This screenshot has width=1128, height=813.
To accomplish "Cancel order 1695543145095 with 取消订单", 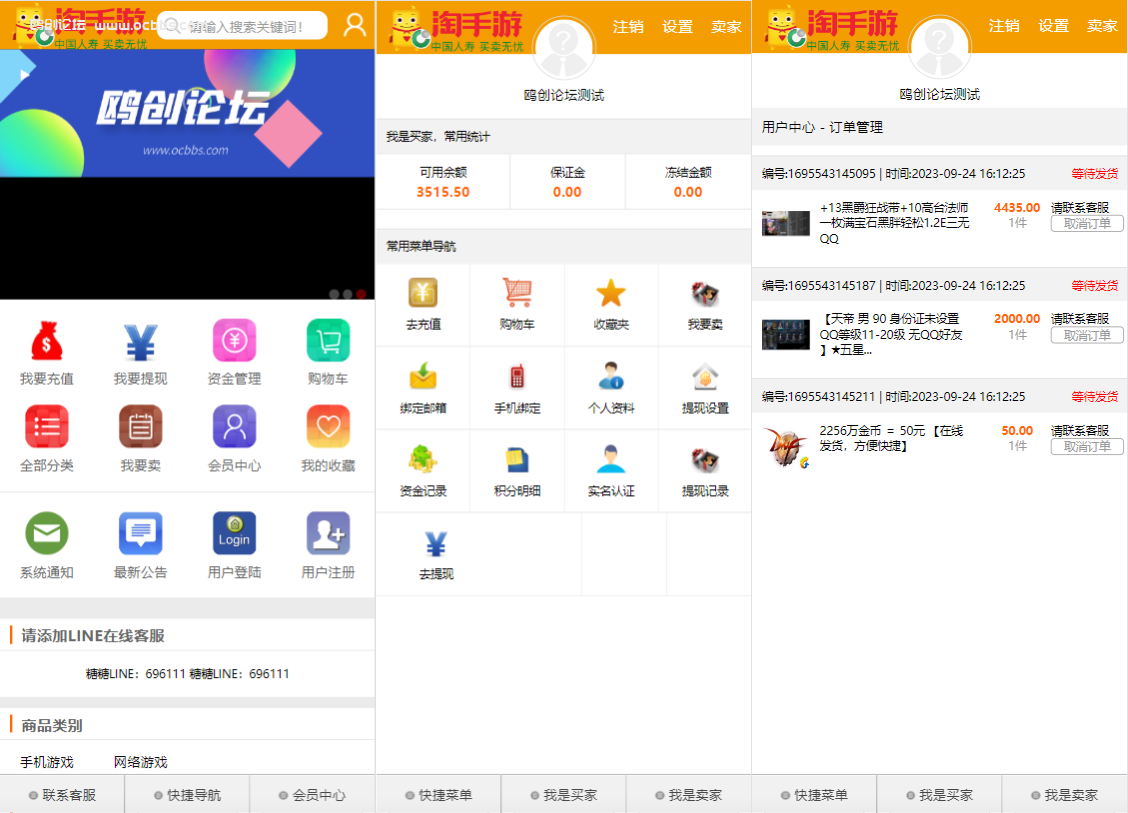I will [x=1087, y=224].
